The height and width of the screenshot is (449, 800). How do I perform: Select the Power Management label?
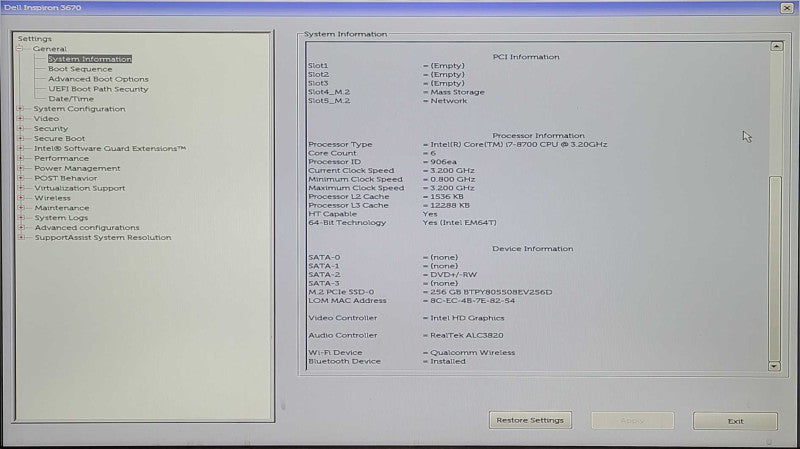[77, 168]
